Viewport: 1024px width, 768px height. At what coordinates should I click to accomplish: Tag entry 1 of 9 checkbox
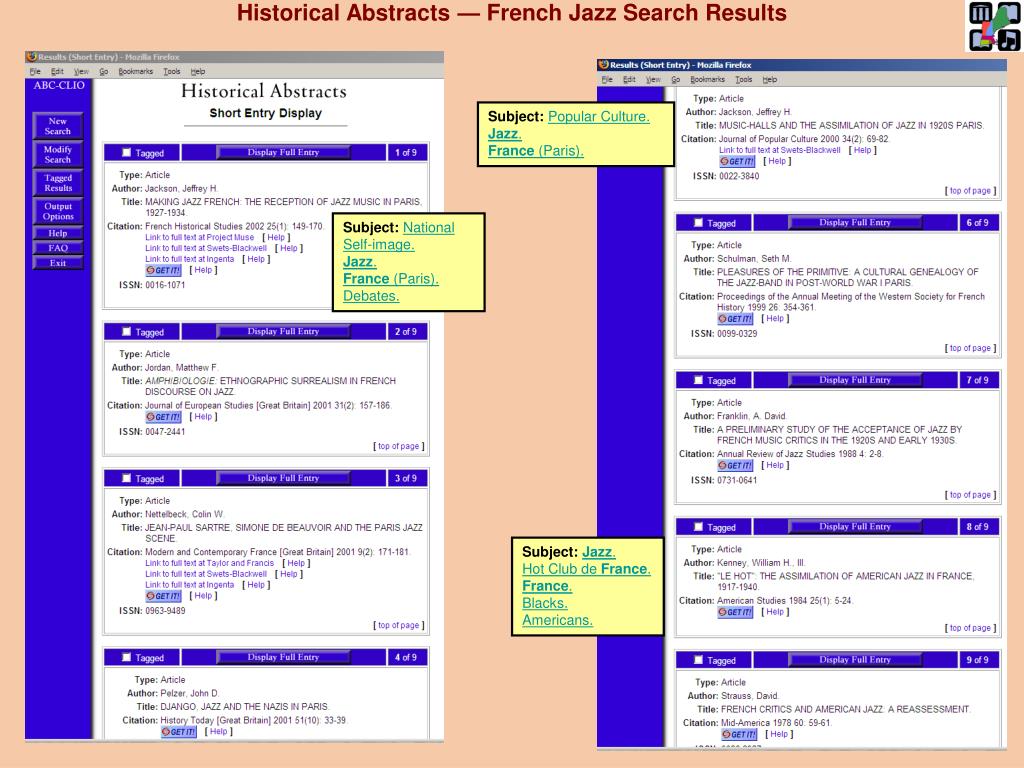coord(127,153)
